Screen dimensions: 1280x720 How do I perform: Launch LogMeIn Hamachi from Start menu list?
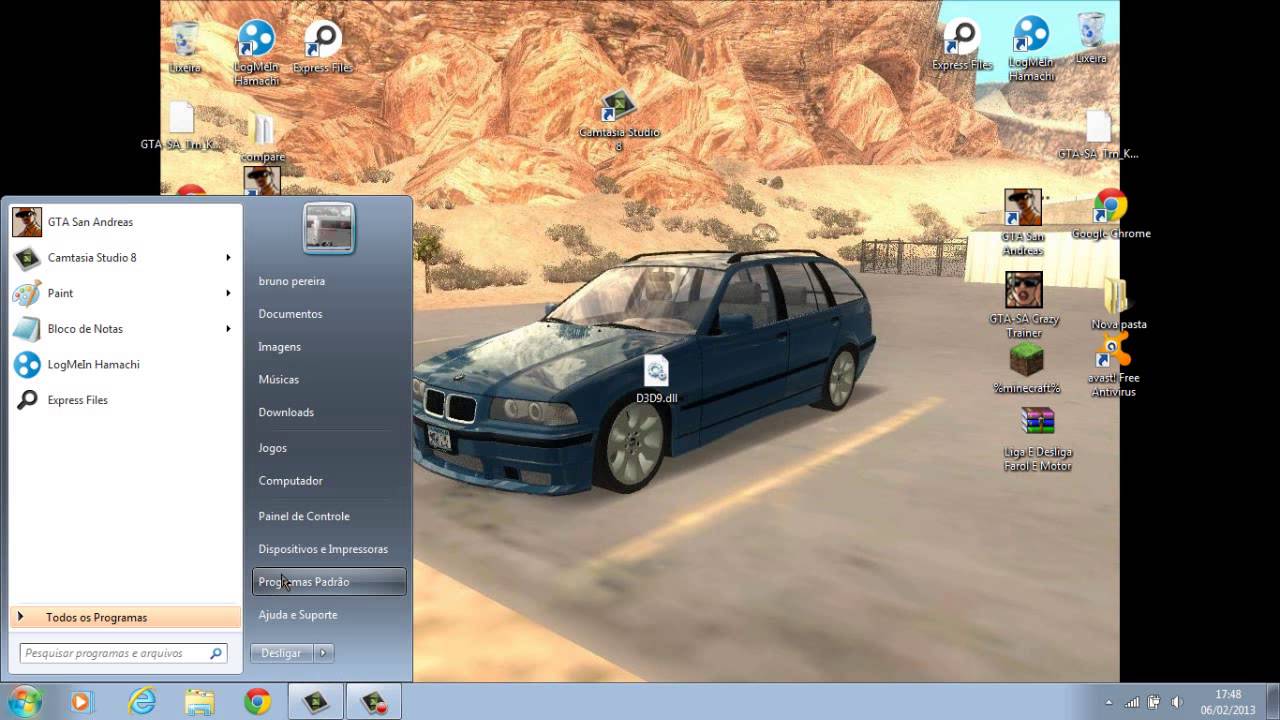coord(125,364)
